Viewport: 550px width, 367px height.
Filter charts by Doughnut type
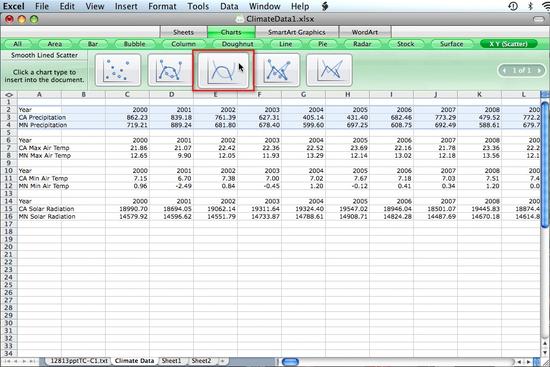pos(237,44)
